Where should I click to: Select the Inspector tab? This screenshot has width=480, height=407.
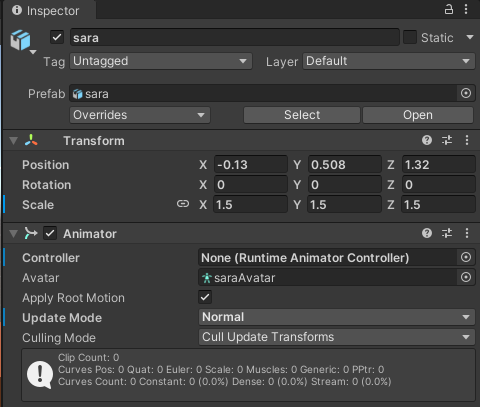(x=49, y=10)
